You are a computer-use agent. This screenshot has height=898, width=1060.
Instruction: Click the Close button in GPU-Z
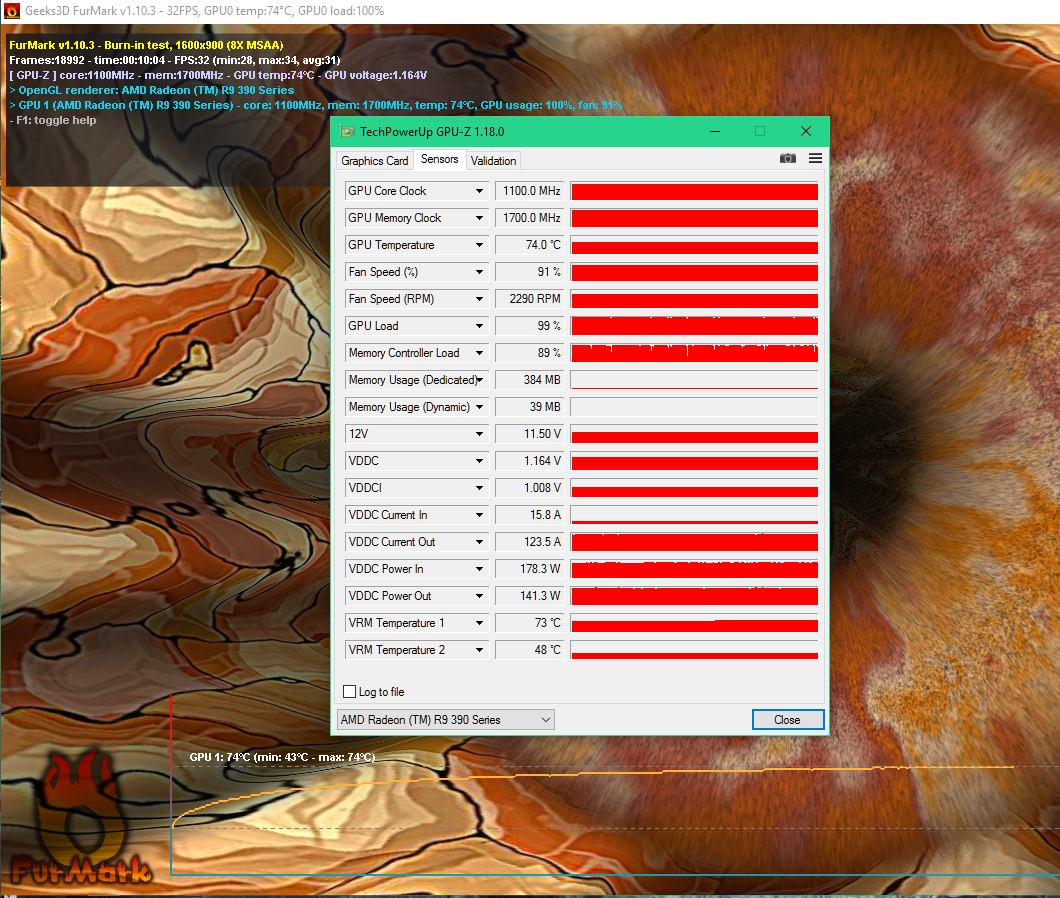788,719
